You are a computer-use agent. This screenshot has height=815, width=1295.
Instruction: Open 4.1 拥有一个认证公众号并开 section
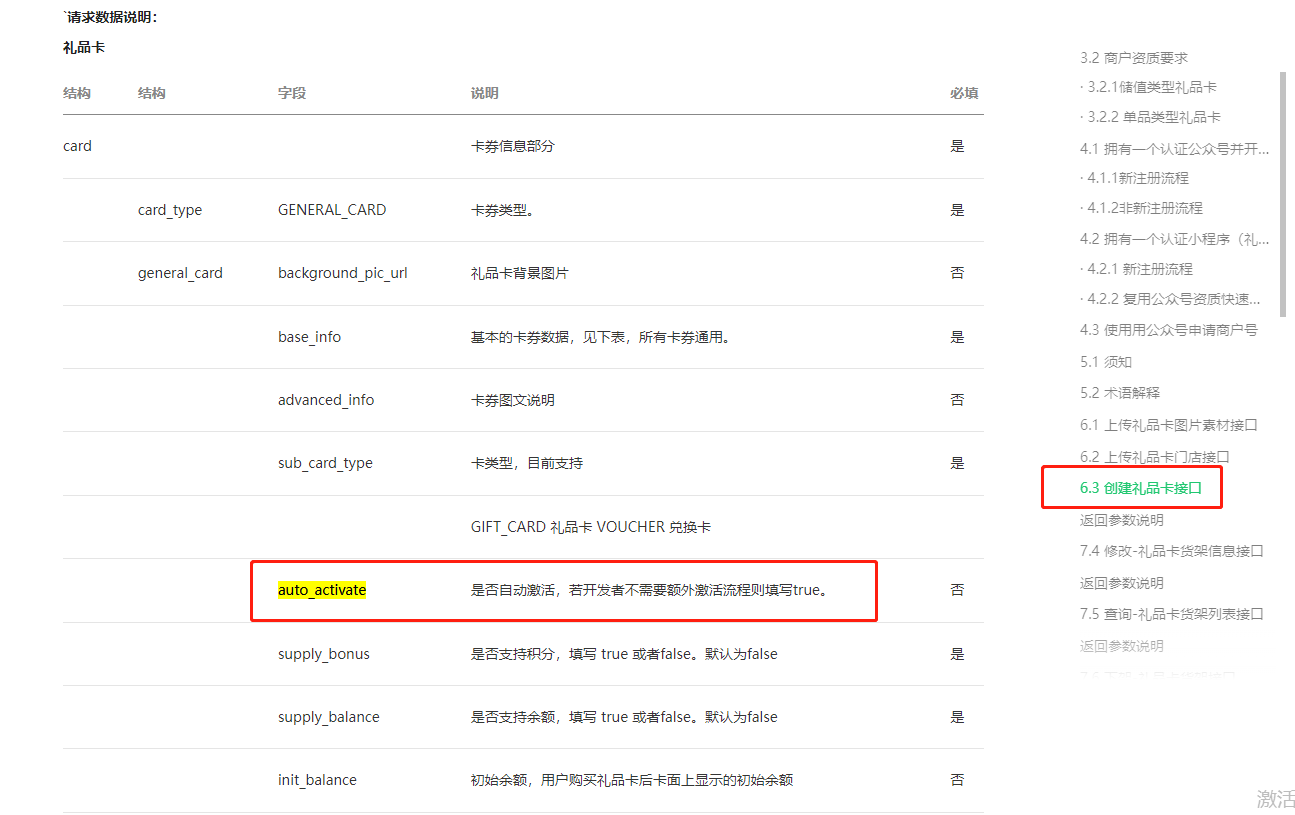pyautogui.click(x=1174, y=149)
